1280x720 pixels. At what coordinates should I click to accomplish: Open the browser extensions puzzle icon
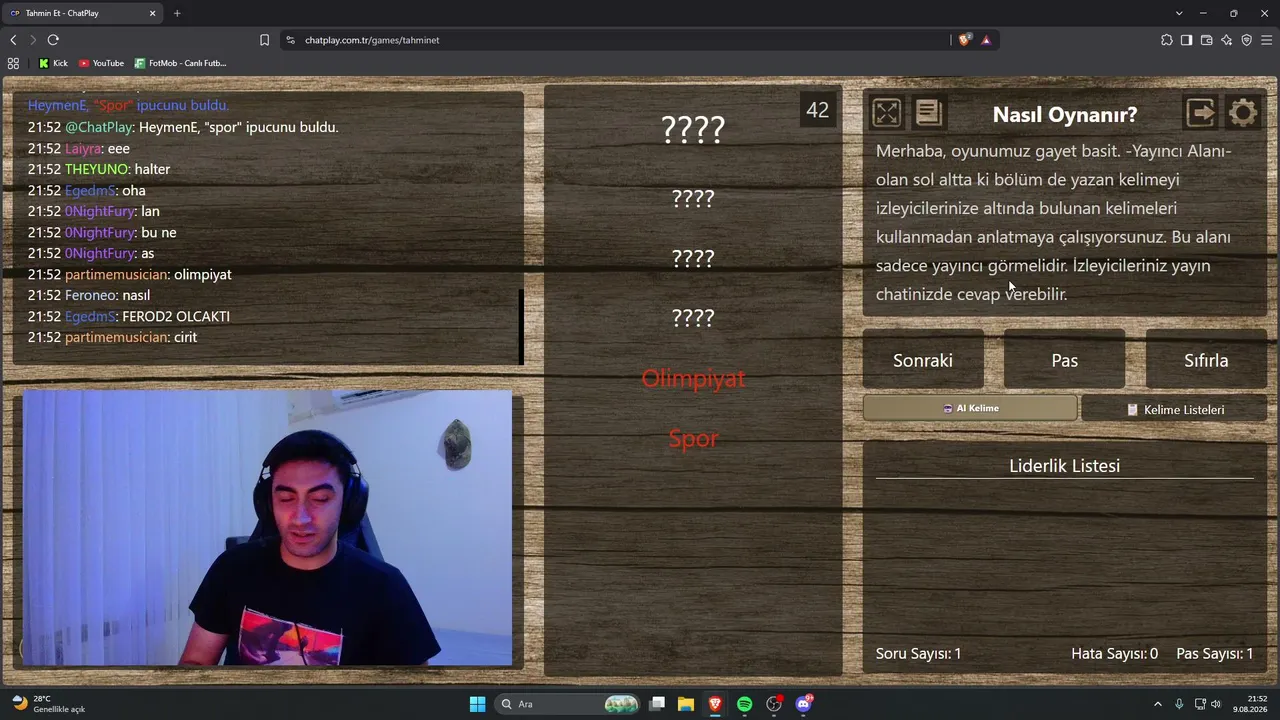click(x=1167, y=40)
